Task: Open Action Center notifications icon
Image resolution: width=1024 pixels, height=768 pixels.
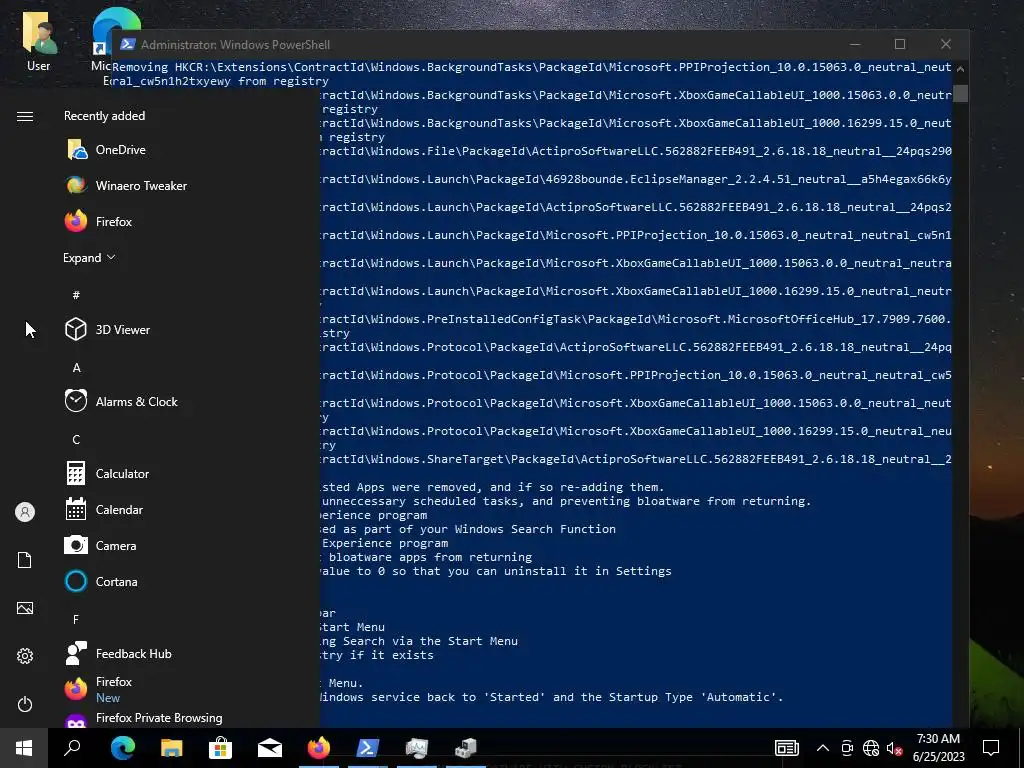Action: (991, 748)
